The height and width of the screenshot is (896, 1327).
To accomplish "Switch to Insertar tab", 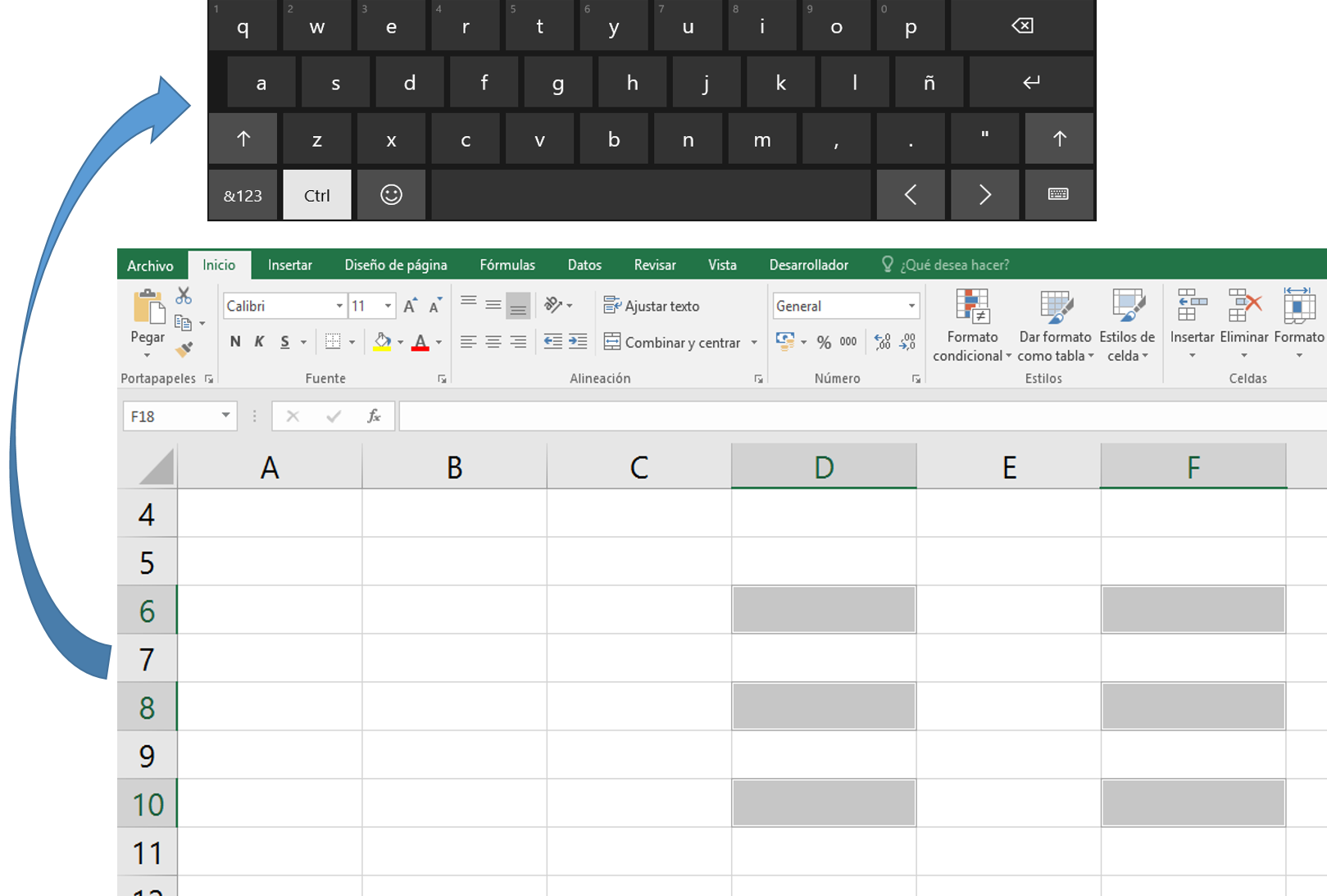I will tap(289, 266).
